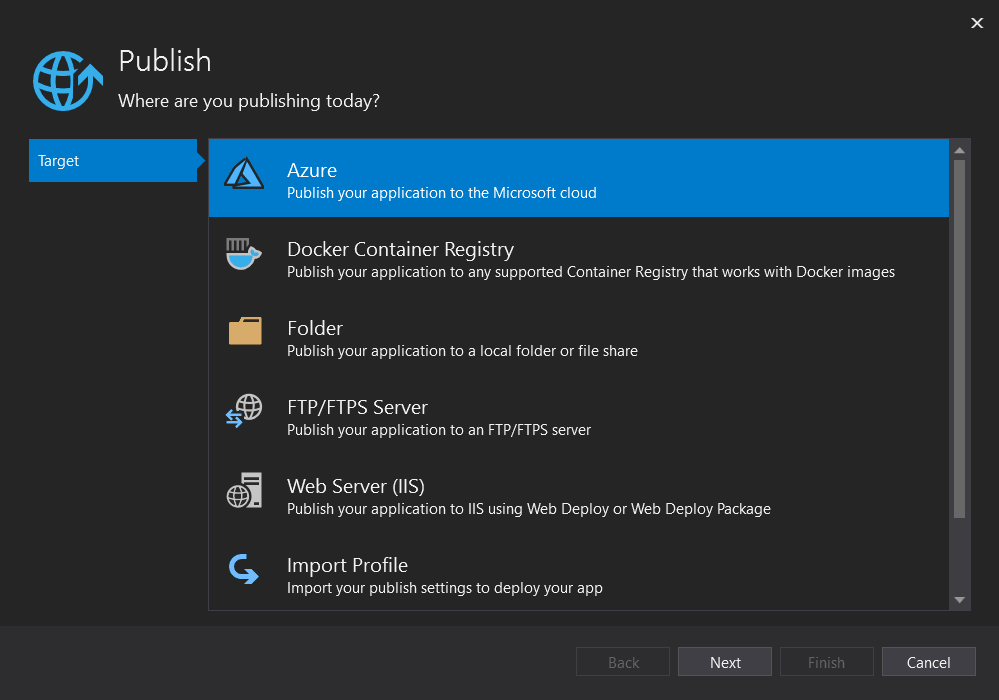
Task: Click the Finish button
Action: pyautogui.click(x=826, y=661)
